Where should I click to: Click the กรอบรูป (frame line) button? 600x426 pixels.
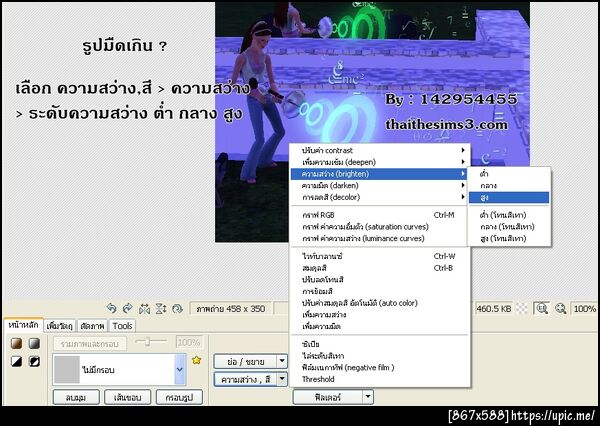pyautogui.click(x=179, y=397)
